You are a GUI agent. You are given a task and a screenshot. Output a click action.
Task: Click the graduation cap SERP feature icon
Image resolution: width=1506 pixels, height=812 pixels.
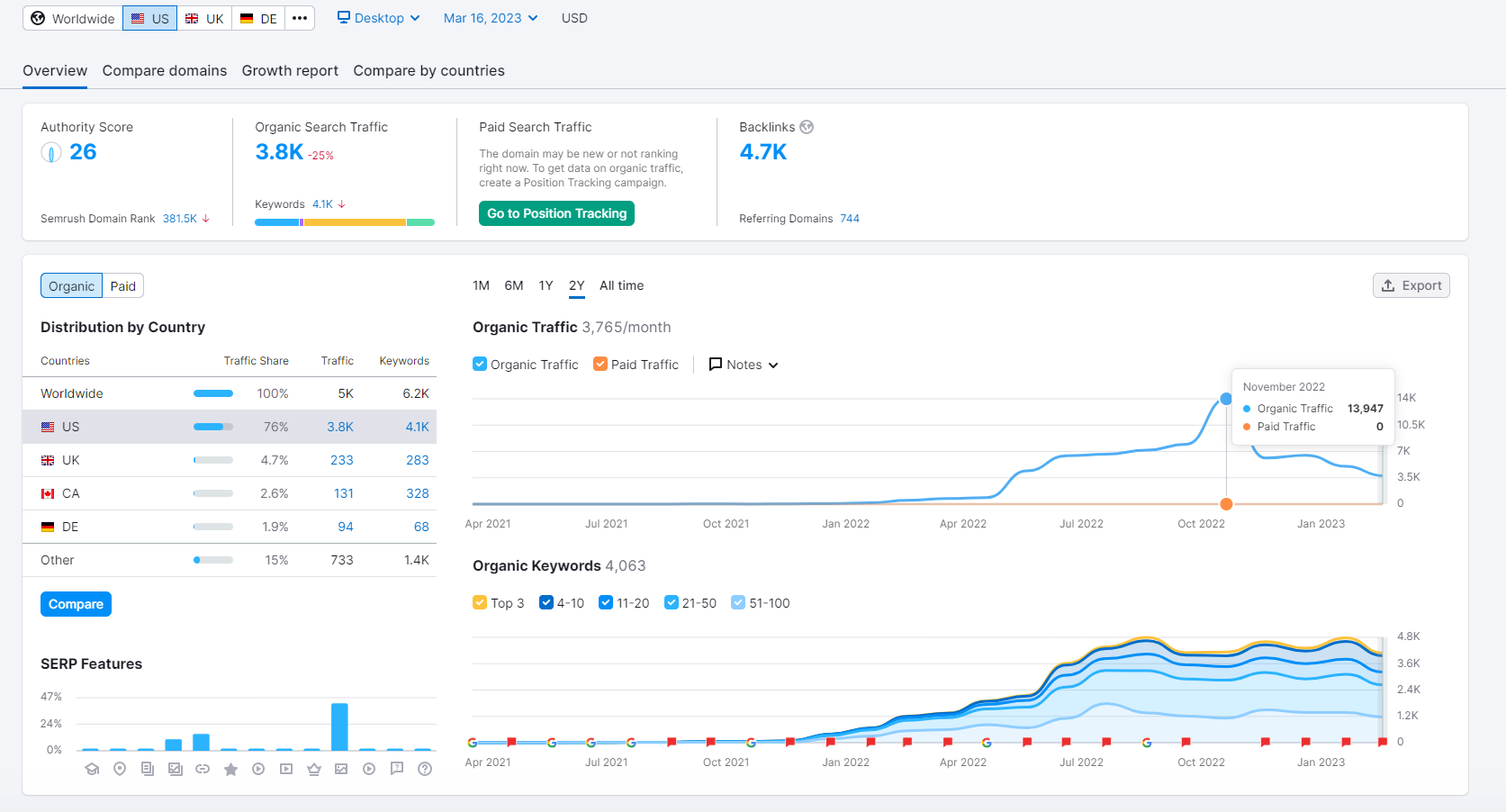point(92,769)
